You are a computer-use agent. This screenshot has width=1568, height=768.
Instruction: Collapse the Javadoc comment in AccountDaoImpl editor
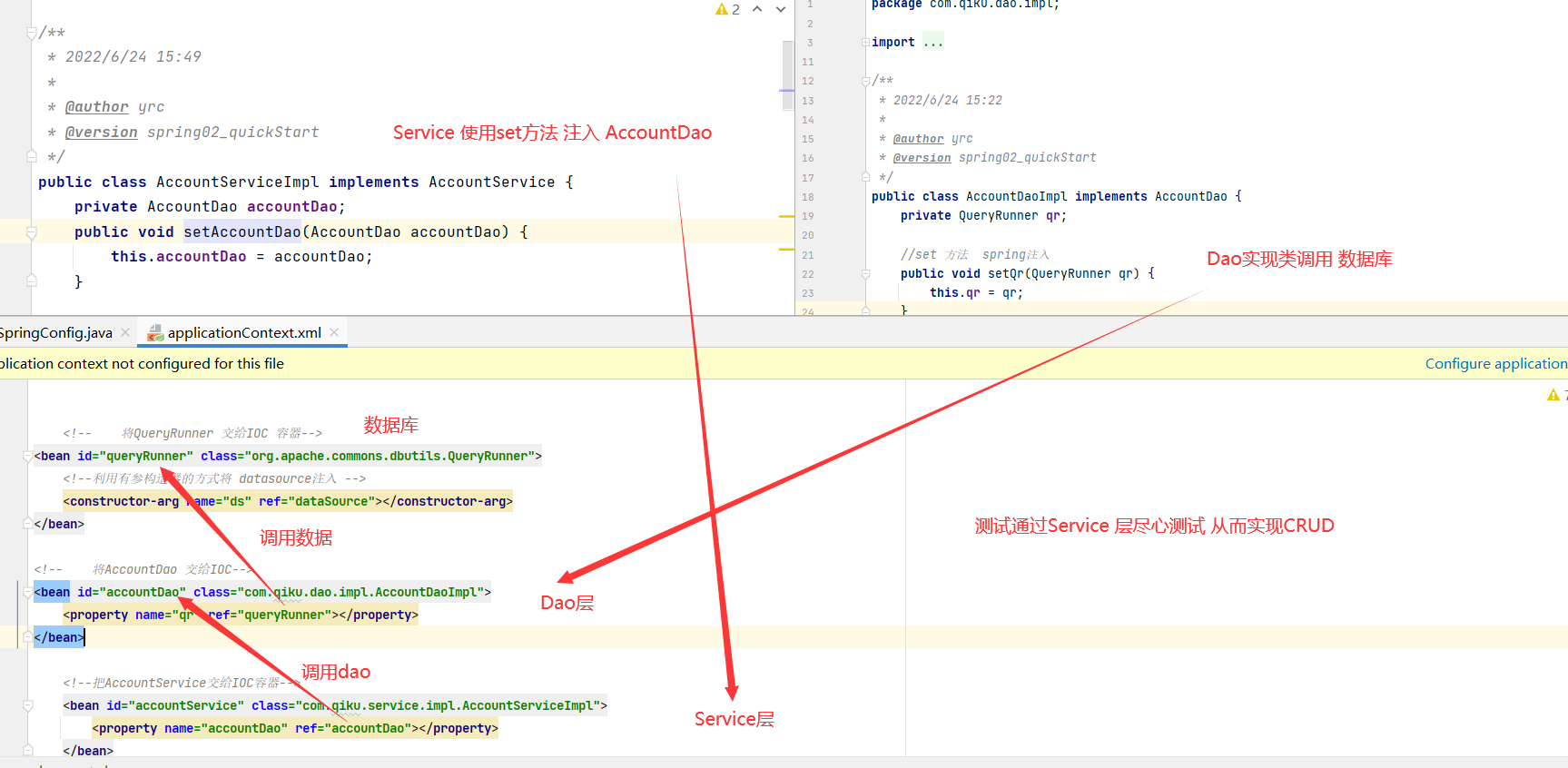click(865, 81)
